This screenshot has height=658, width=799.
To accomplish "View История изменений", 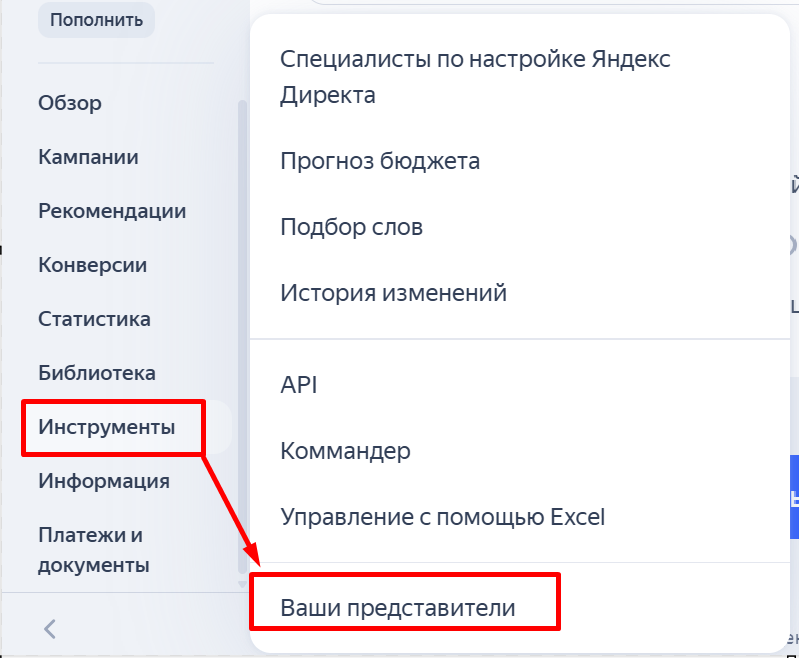I will pos(394,293).
